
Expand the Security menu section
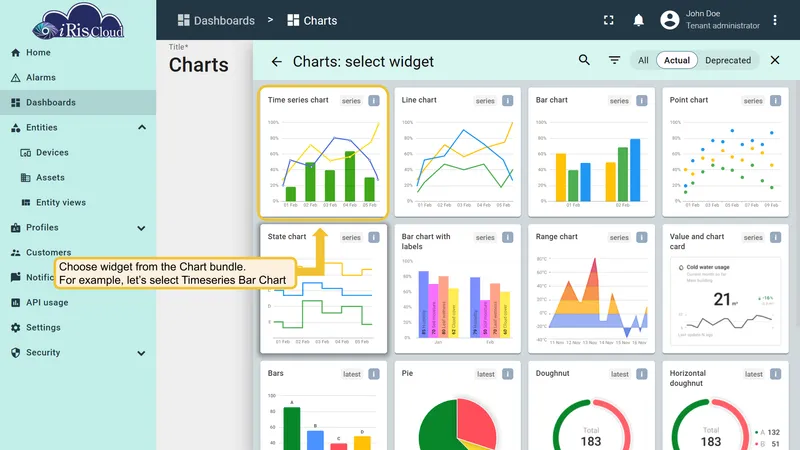(x=142, y=353)
